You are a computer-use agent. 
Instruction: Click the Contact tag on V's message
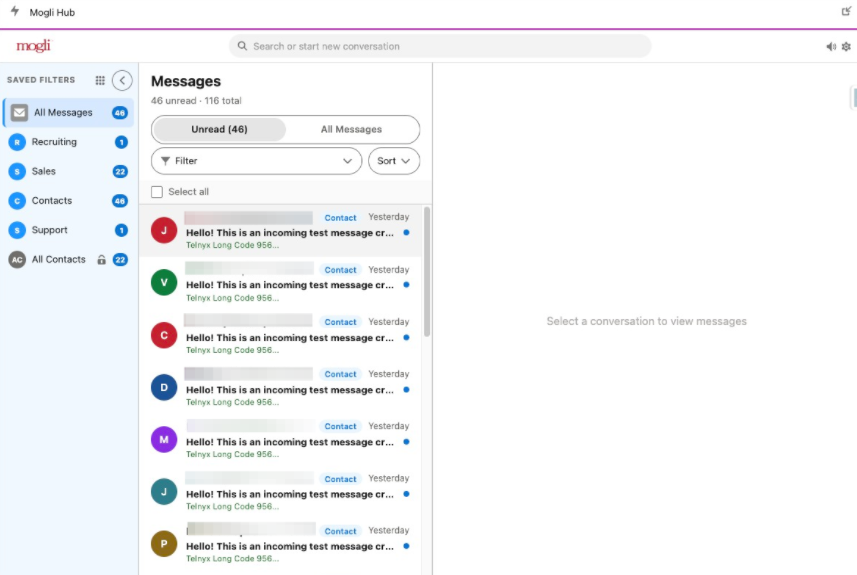[x=340, y=270]
